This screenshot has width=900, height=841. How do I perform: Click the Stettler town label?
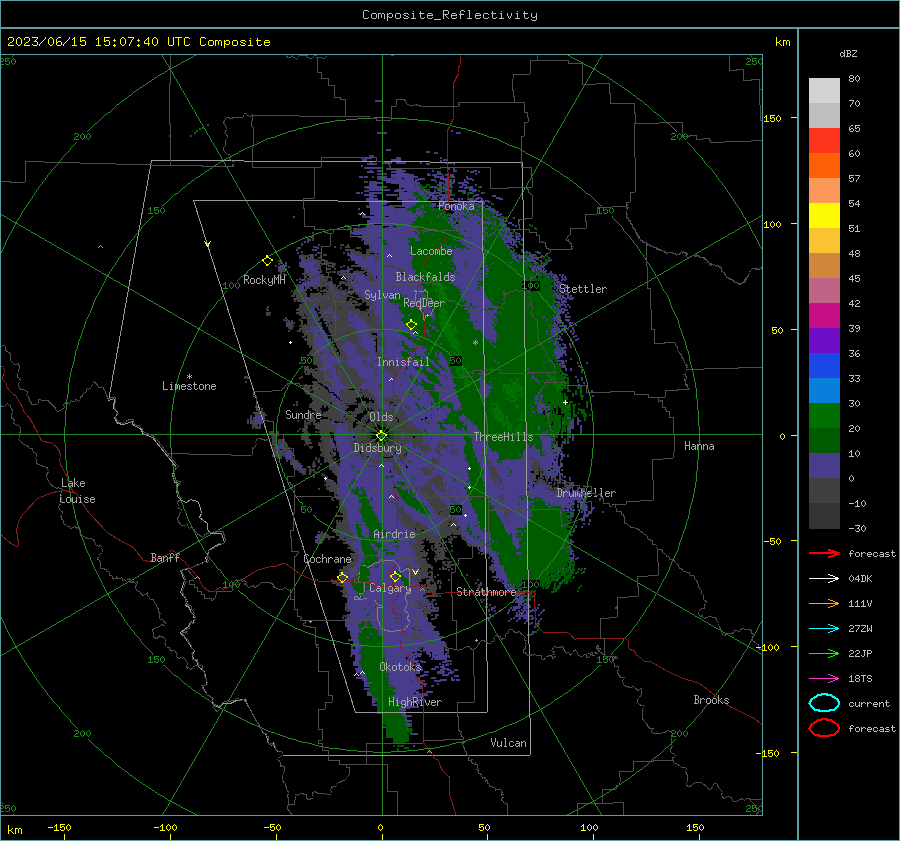(x=583, y=289)
